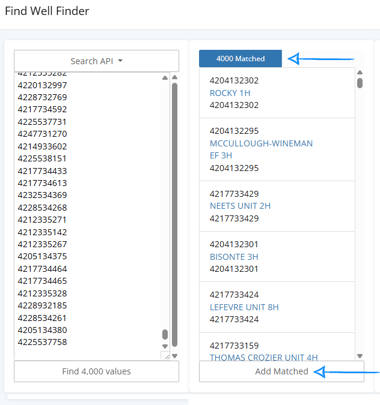Select API value 4217734465
Viewport: 380px width, 405px height.
(42, 281)
